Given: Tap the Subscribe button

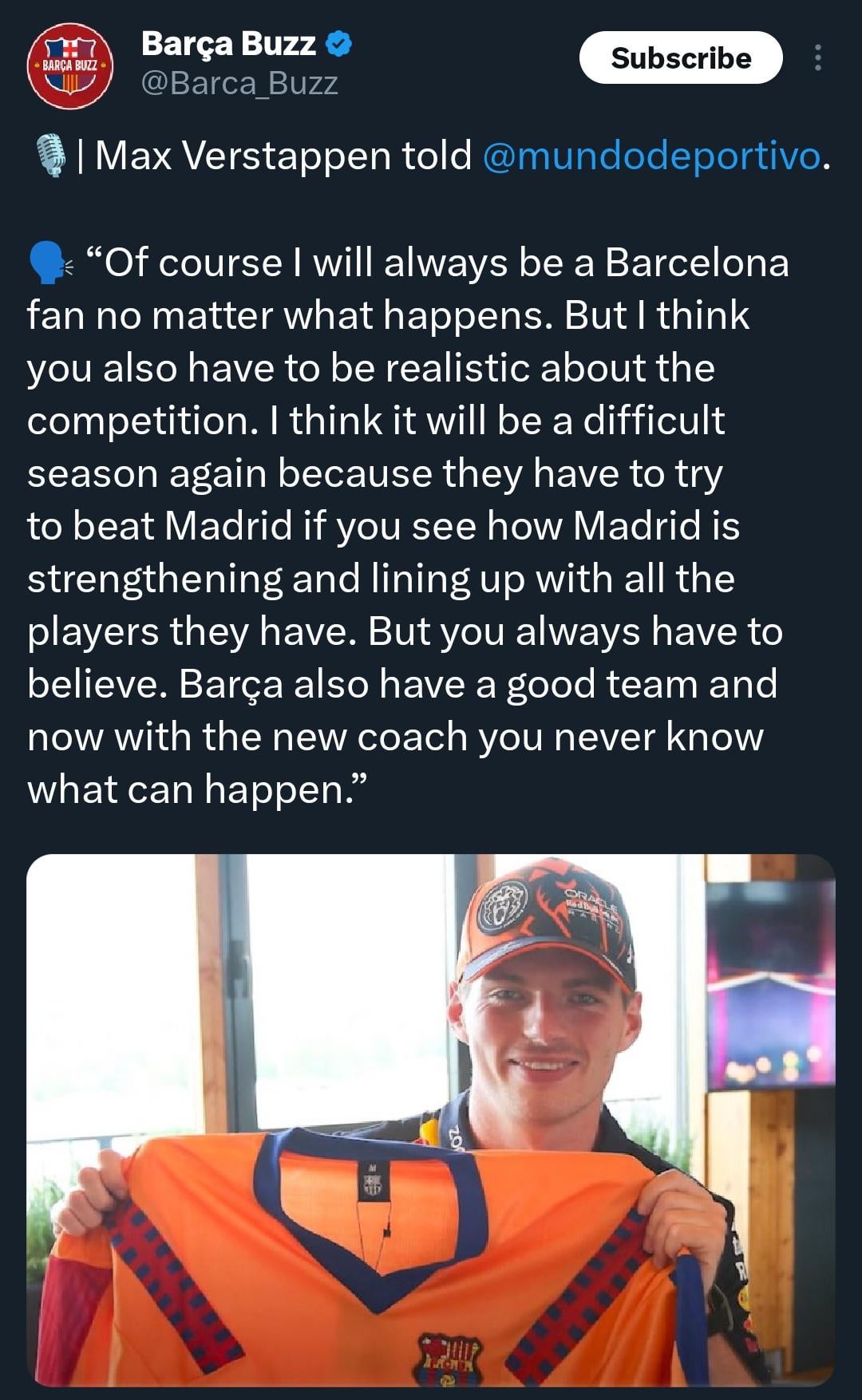Looking at the screenshot, I should tap(681, 57).
